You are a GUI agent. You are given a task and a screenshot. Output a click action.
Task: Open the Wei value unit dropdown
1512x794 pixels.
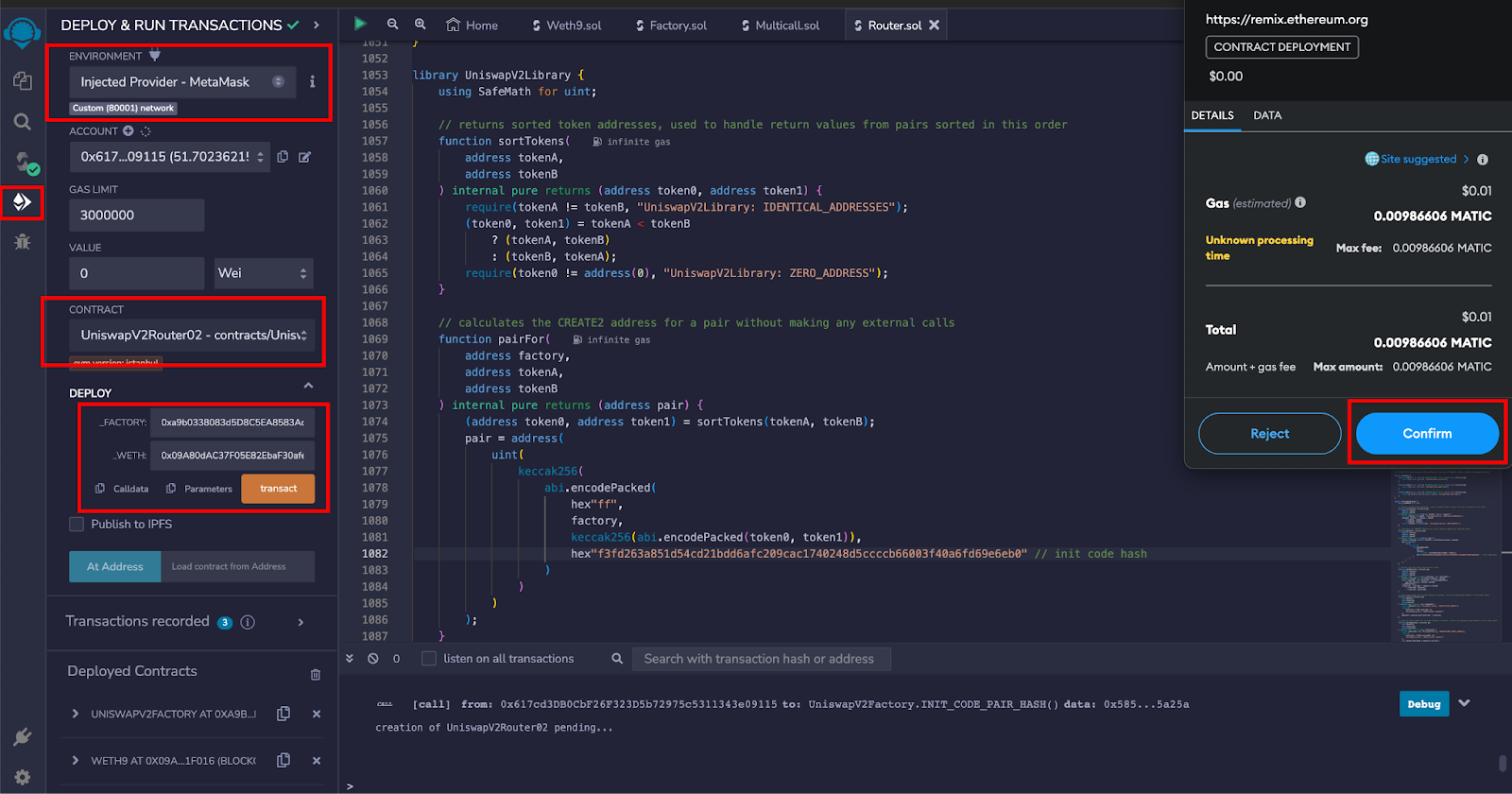[x=264, y=273]
